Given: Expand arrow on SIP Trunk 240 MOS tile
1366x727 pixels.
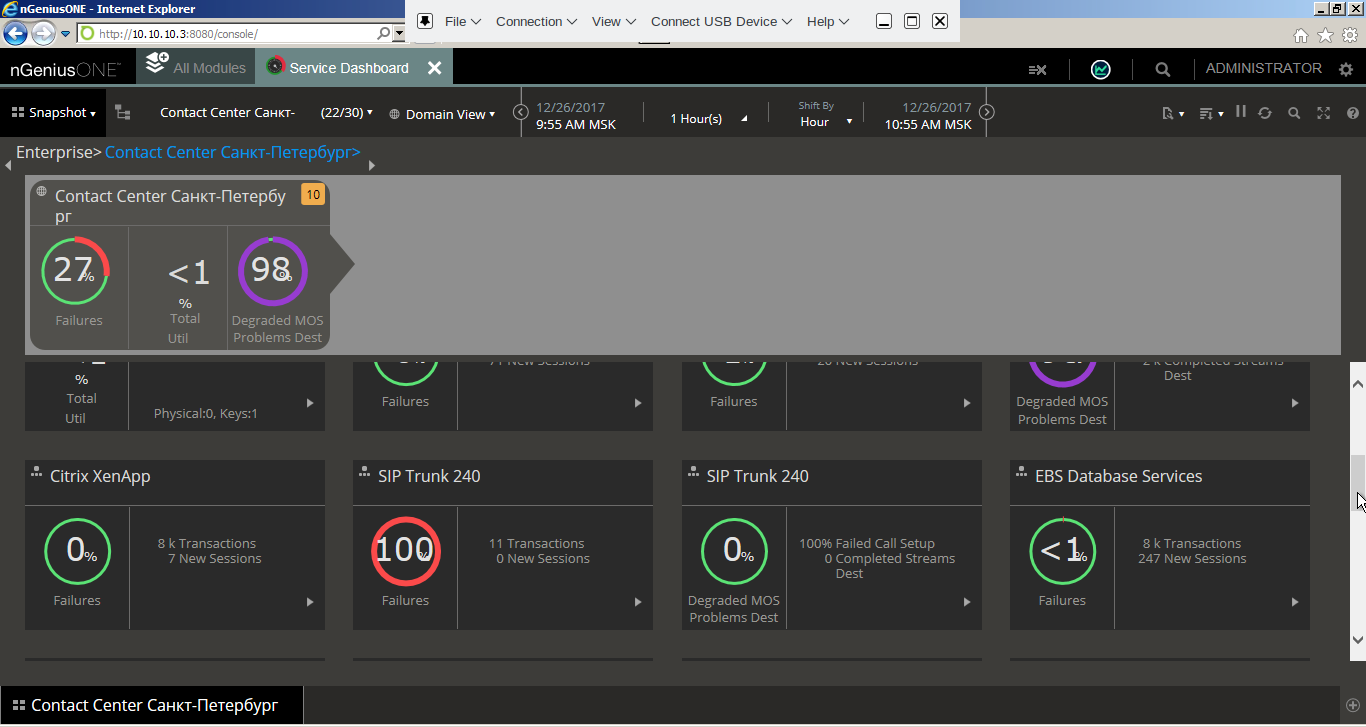Looking at the screenshot, I should click(x=967, y=602).
